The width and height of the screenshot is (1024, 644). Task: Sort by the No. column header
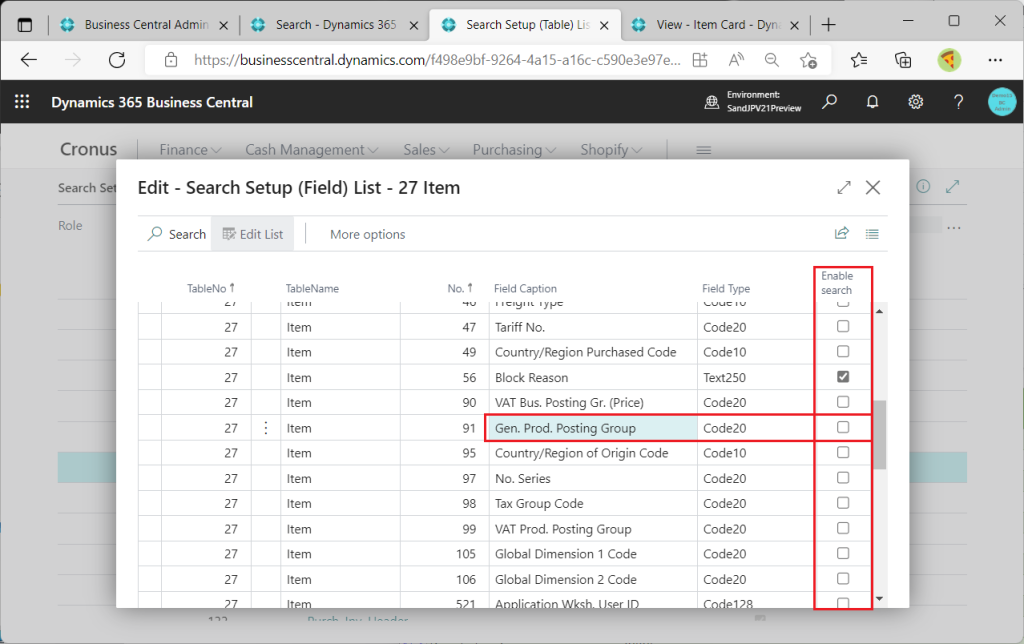pyautogui.click(x=460, y=288)
